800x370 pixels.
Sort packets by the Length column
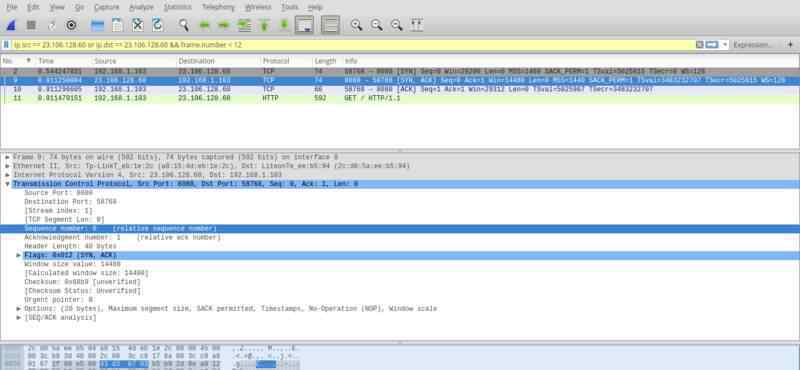327,61
